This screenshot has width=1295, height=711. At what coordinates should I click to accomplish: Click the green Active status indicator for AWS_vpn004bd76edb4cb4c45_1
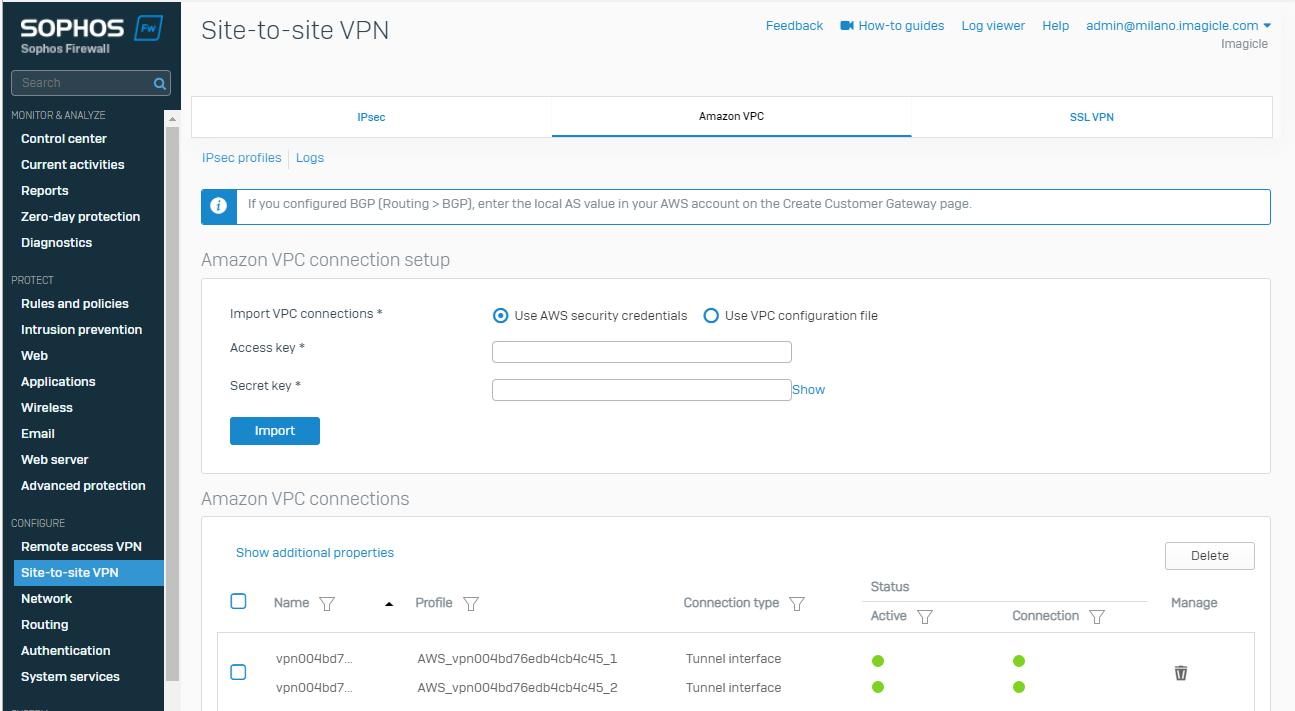(x=878, y=661)
